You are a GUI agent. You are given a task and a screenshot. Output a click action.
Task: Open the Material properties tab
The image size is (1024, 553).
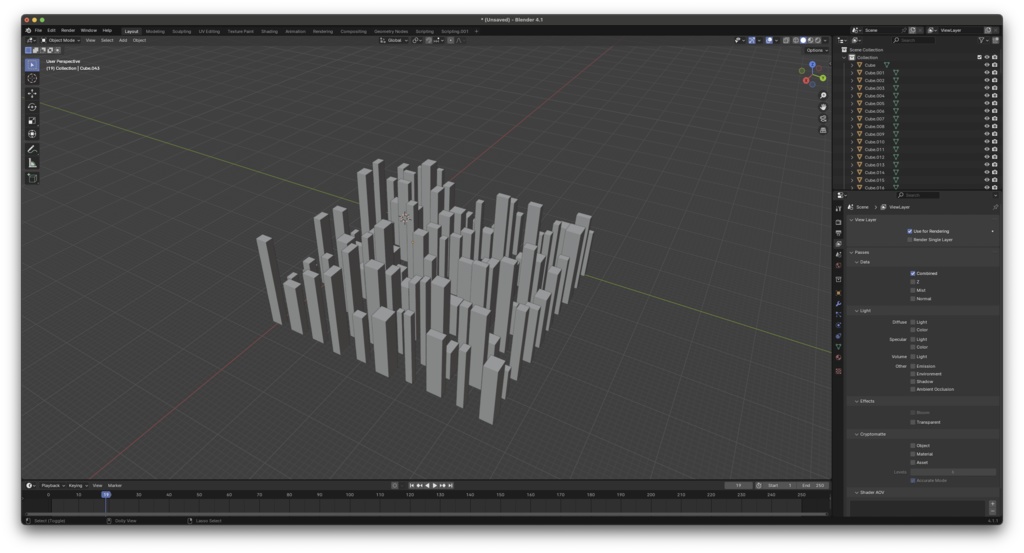coord(839,358)
